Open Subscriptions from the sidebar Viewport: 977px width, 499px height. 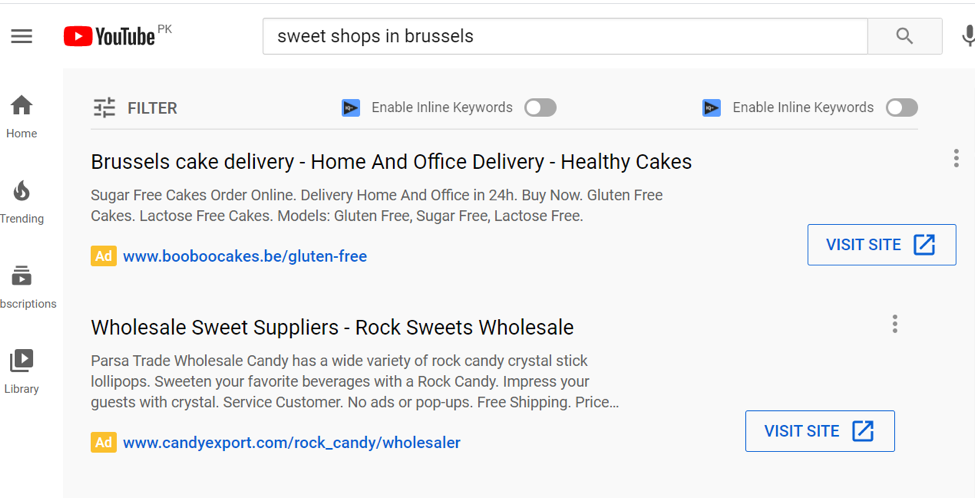click(x=25, y=287)
